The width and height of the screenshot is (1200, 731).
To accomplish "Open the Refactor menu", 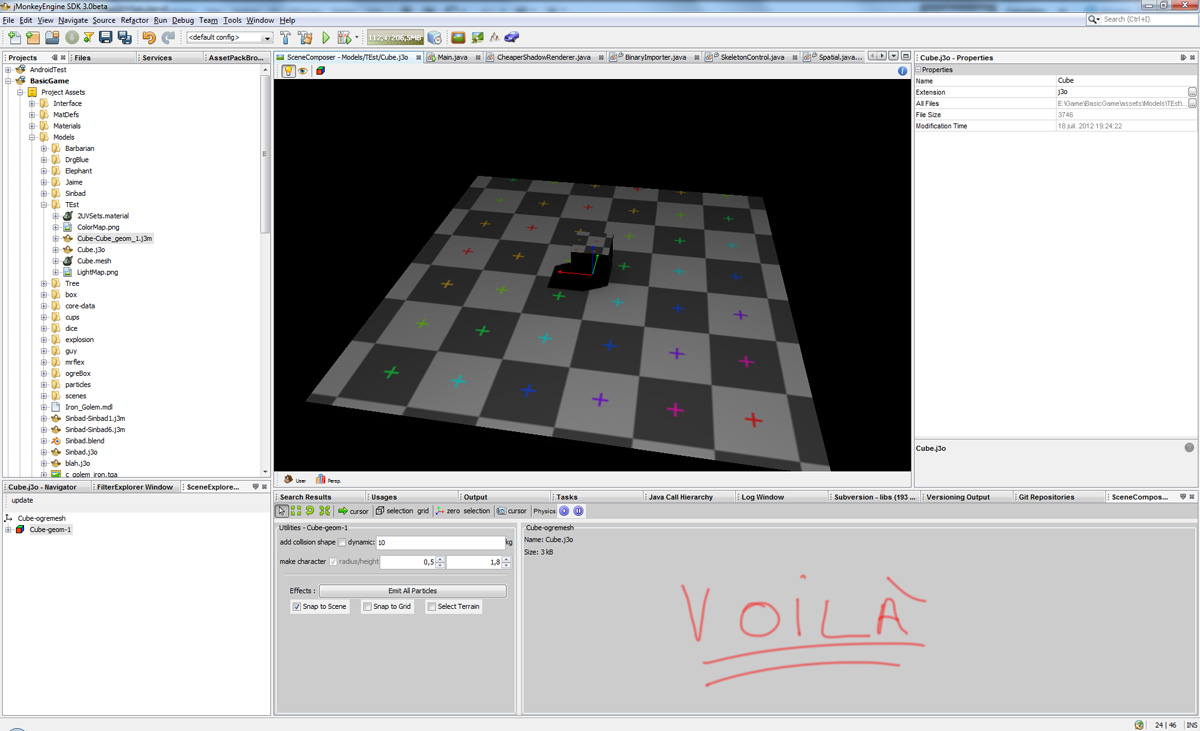I will (x=134, y=20).
